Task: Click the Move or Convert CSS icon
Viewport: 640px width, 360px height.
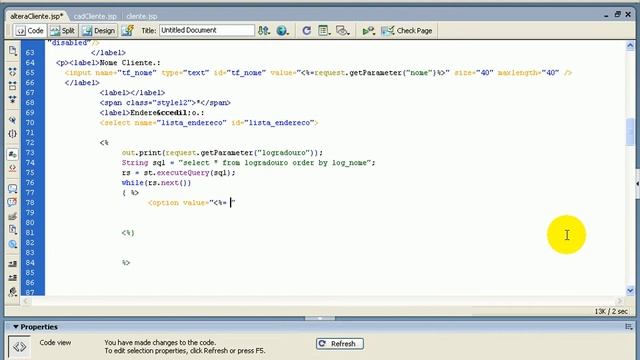Action: point(13,244)
